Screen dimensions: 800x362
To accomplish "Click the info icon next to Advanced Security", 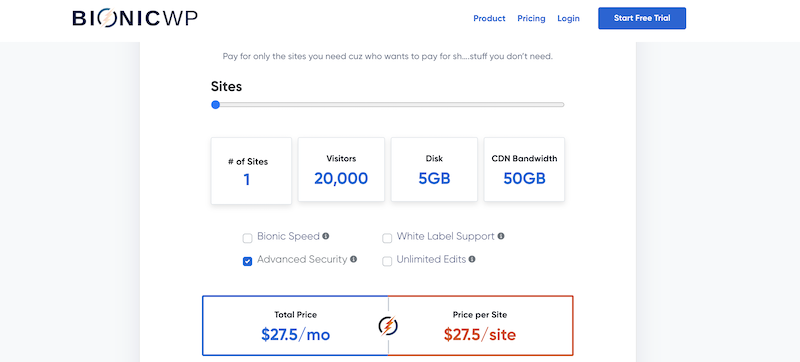I will point(354,259).
